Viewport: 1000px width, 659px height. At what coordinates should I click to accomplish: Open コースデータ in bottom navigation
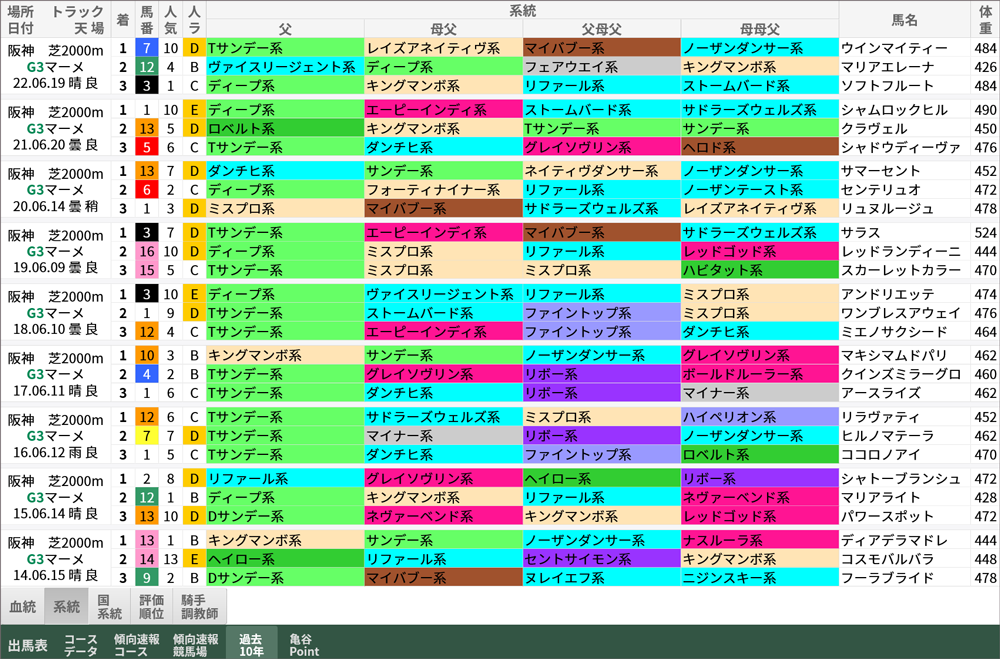[x=81, y=645]
